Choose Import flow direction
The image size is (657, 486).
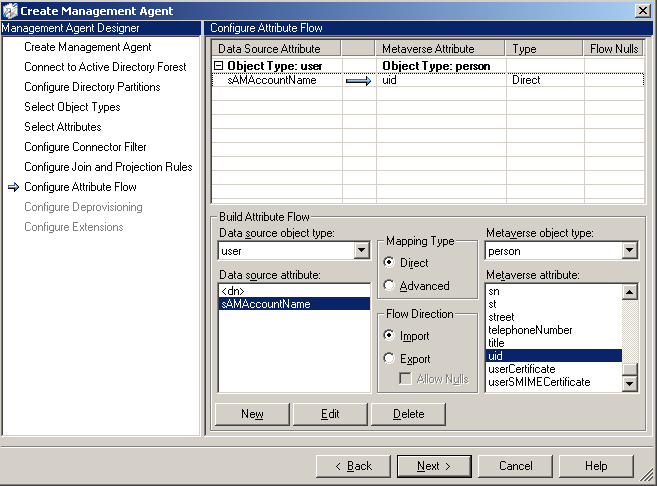coord(389,335)
